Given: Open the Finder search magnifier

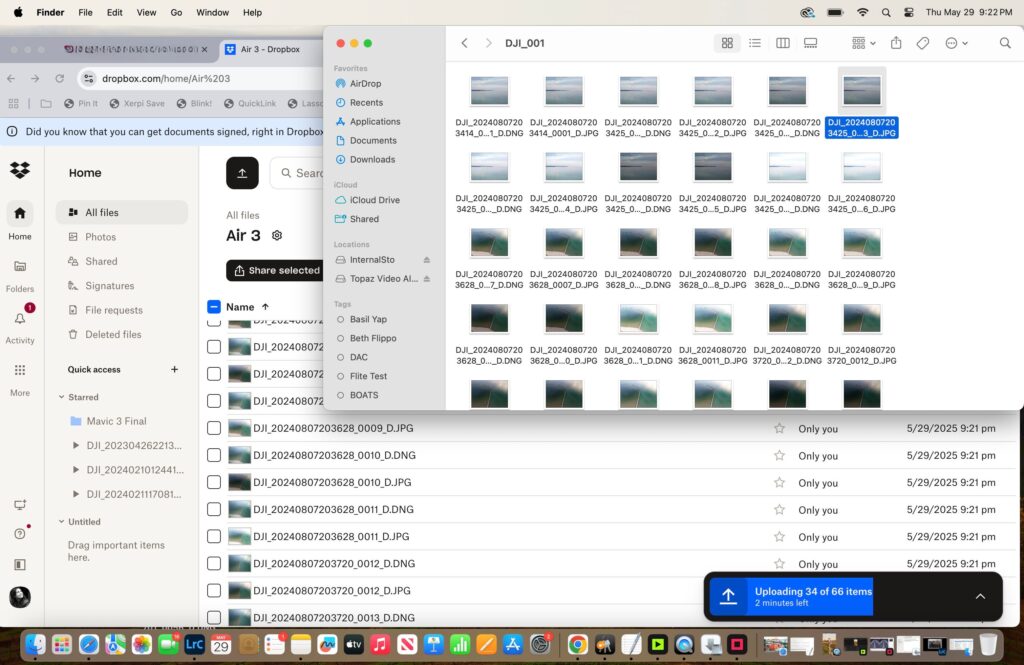Looking at the screenshot, I should [x=1005, y=43].
